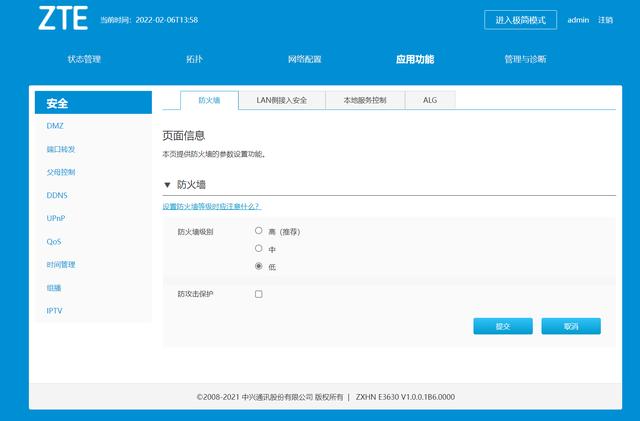
Task: Collapse the 防火墙 section triangle
Action: pyautogui.click(x=167, y=185)
